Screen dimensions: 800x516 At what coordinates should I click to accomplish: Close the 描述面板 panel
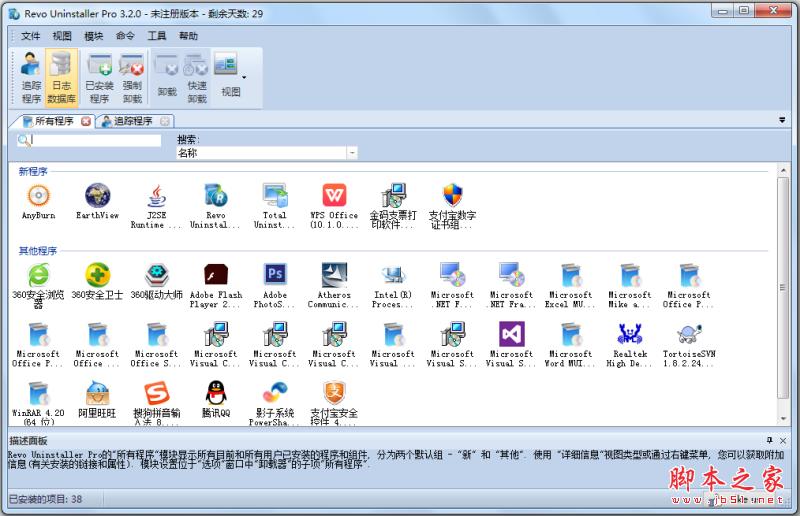[783, 440]
